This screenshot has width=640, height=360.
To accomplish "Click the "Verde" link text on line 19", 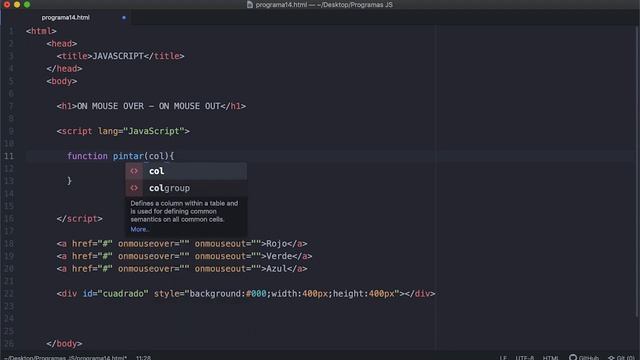I will [x=279, y=256].
